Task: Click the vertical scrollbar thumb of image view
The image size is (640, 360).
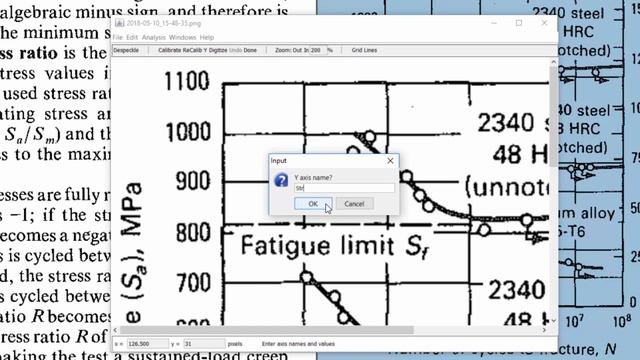Action: click(x=553, y=116)
